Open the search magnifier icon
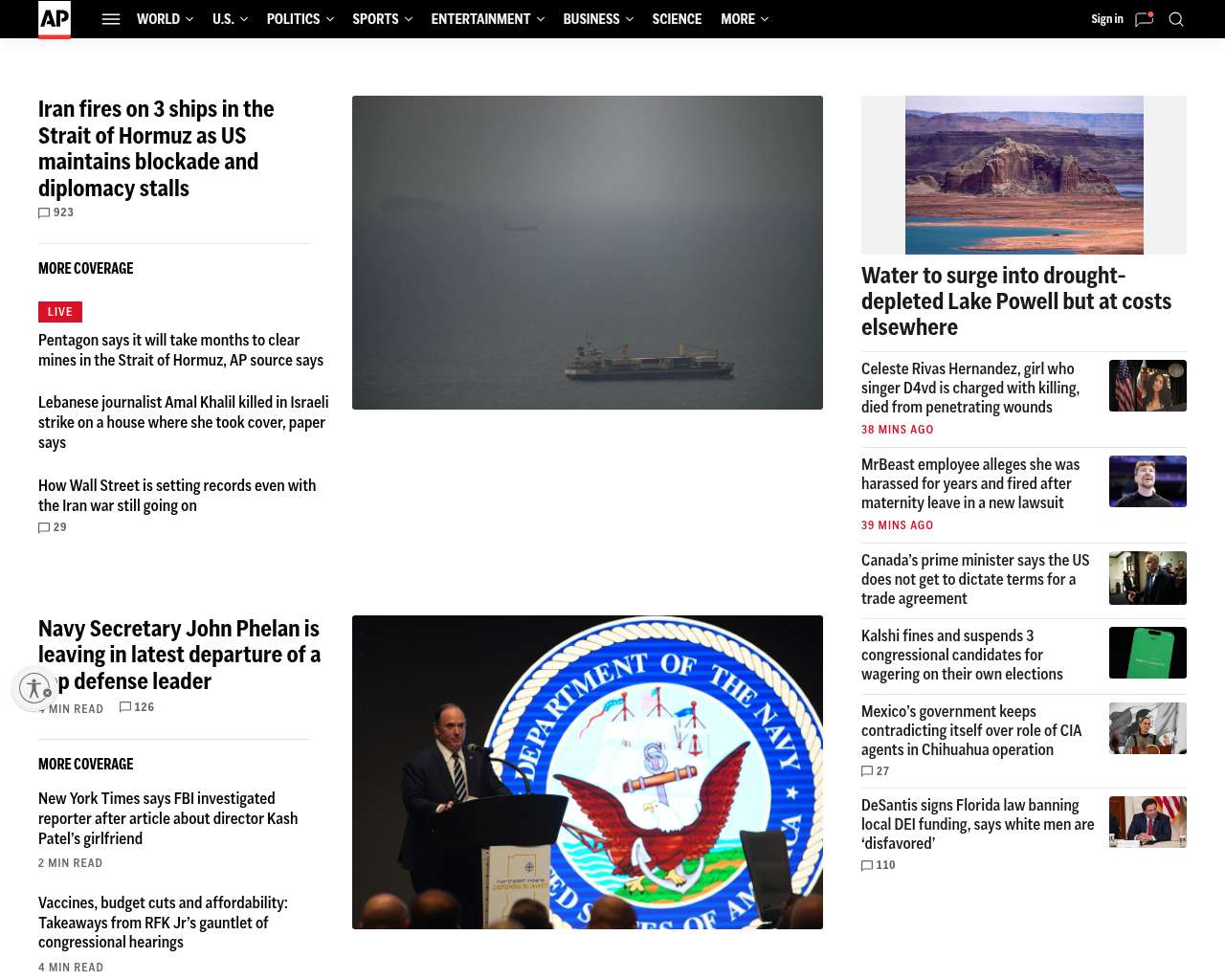1225x980 pixels. (1176, 19)
